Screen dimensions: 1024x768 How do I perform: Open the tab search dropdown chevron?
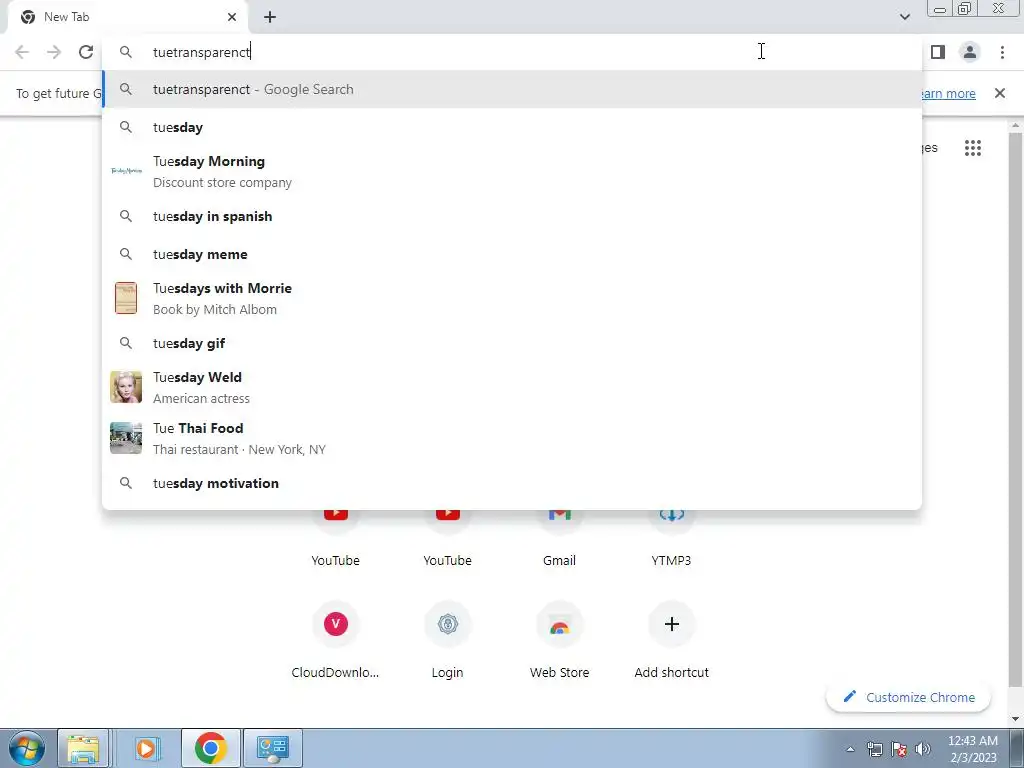pos(904,17)
